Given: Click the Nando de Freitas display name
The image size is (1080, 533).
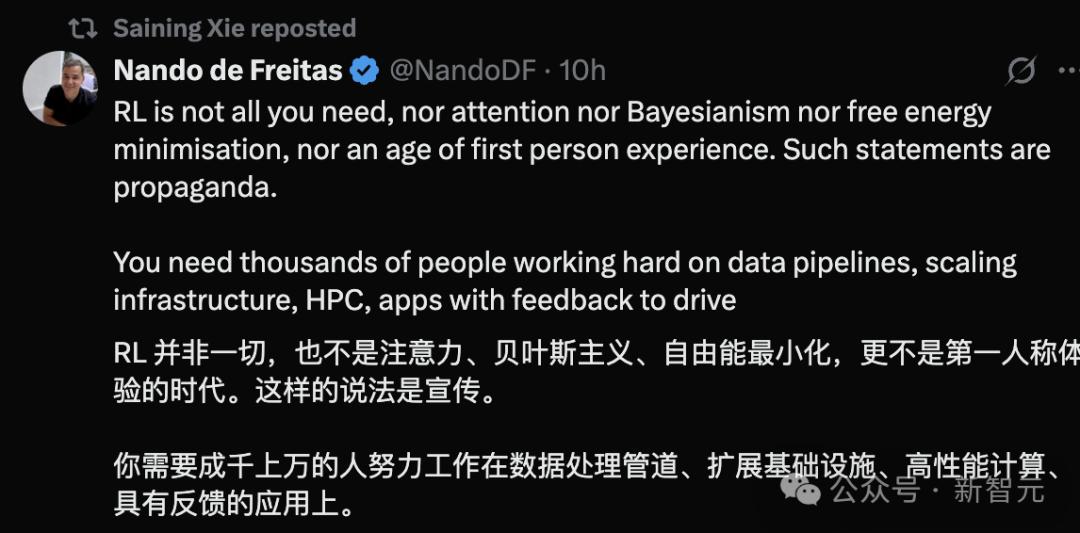Looking at the screenshot, I should pyautogui.click(x=228, y=70).
